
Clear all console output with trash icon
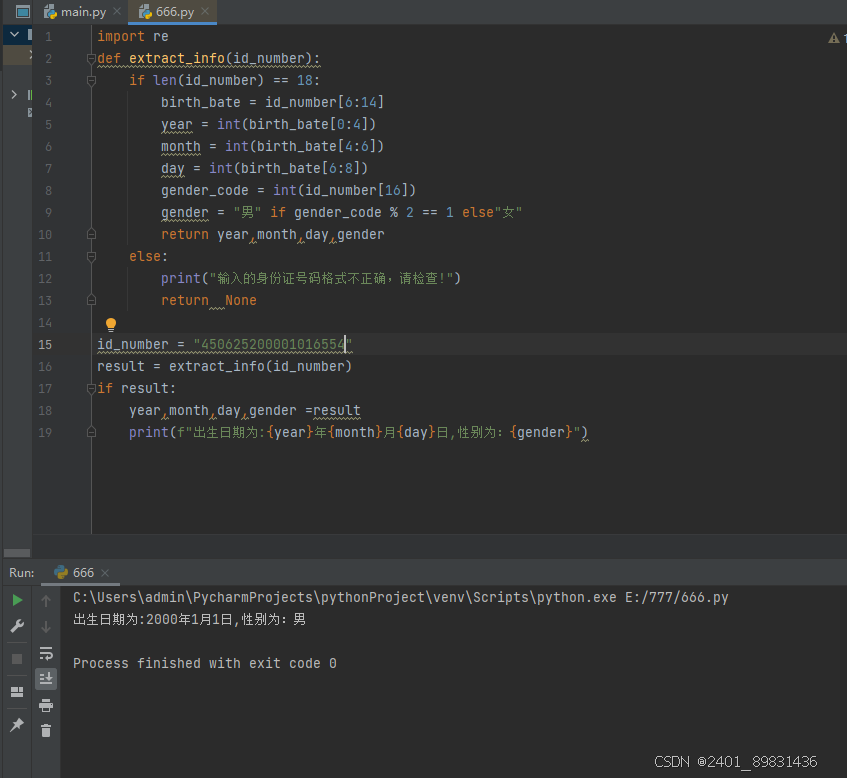[x=46, y=731]
